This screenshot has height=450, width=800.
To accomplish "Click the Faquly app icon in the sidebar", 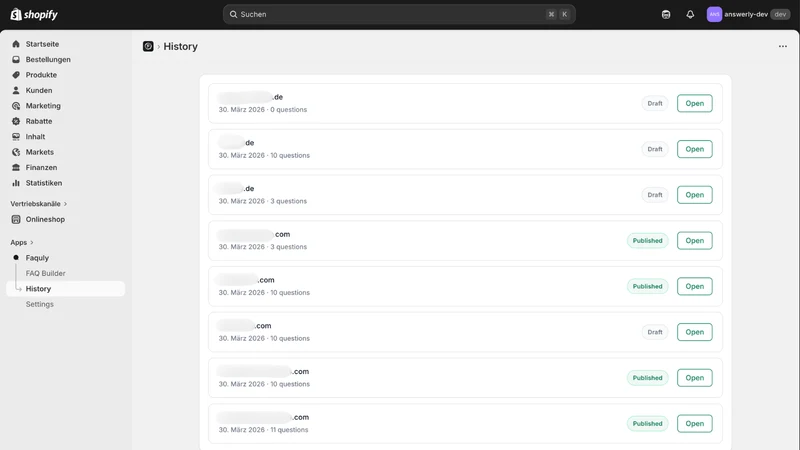I will [16, 258].
